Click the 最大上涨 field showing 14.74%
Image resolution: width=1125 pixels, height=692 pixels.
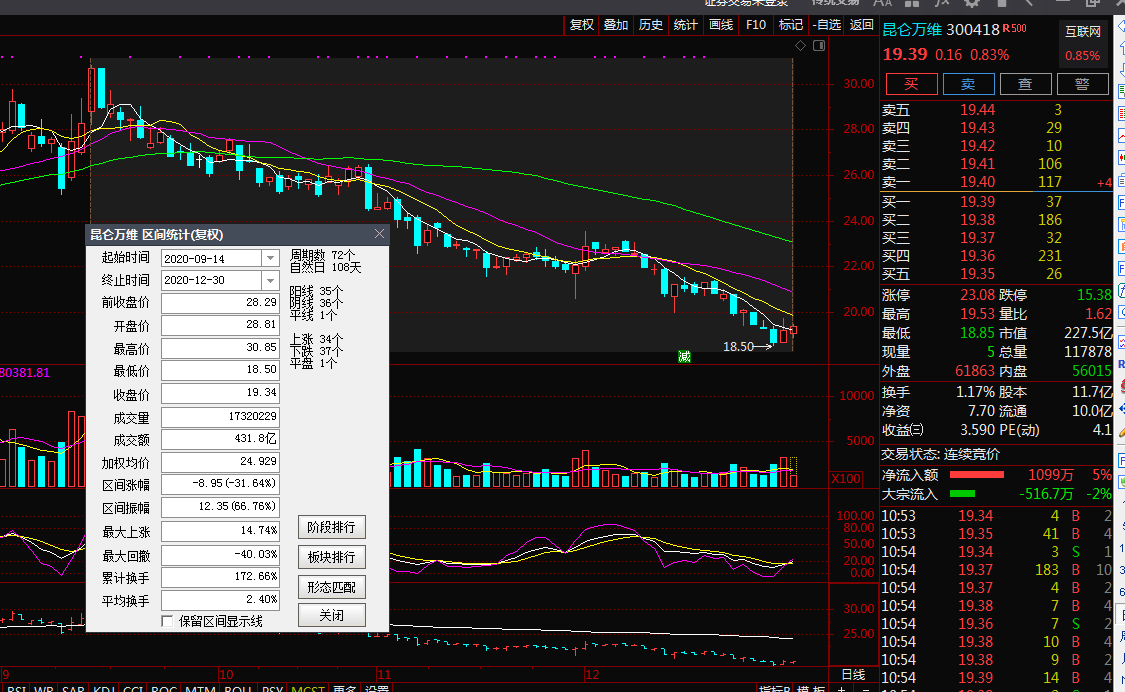click(220, 531)
